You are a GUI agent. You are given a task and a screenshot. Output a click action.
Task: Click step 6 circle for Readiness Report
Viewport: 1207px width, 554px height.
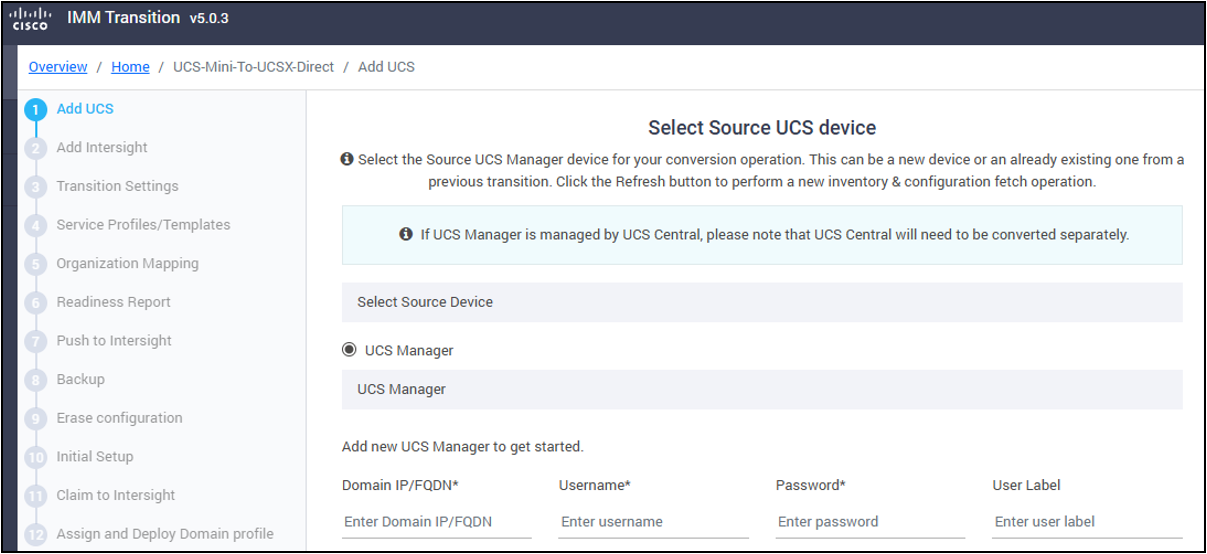36,303
